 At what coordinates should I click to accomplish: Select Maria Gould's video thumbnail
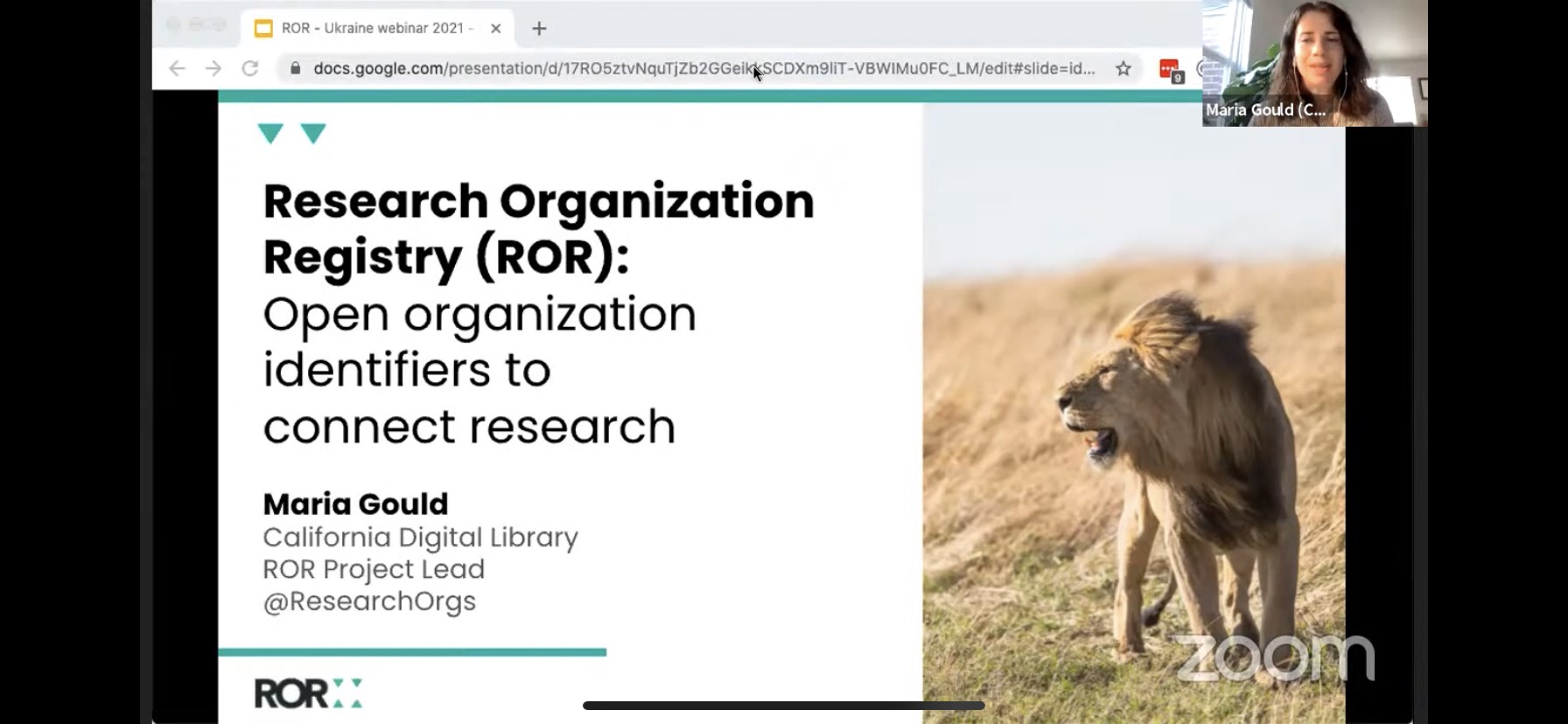1314,52
